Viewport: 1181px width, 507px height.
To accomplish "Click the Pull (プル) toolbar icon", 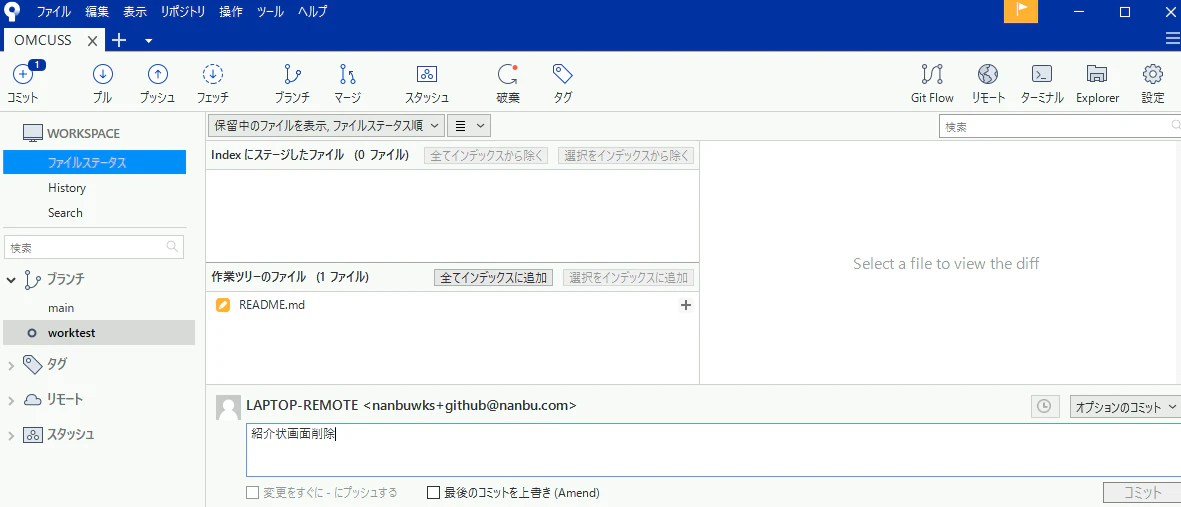I will click(x=102, y=74).
